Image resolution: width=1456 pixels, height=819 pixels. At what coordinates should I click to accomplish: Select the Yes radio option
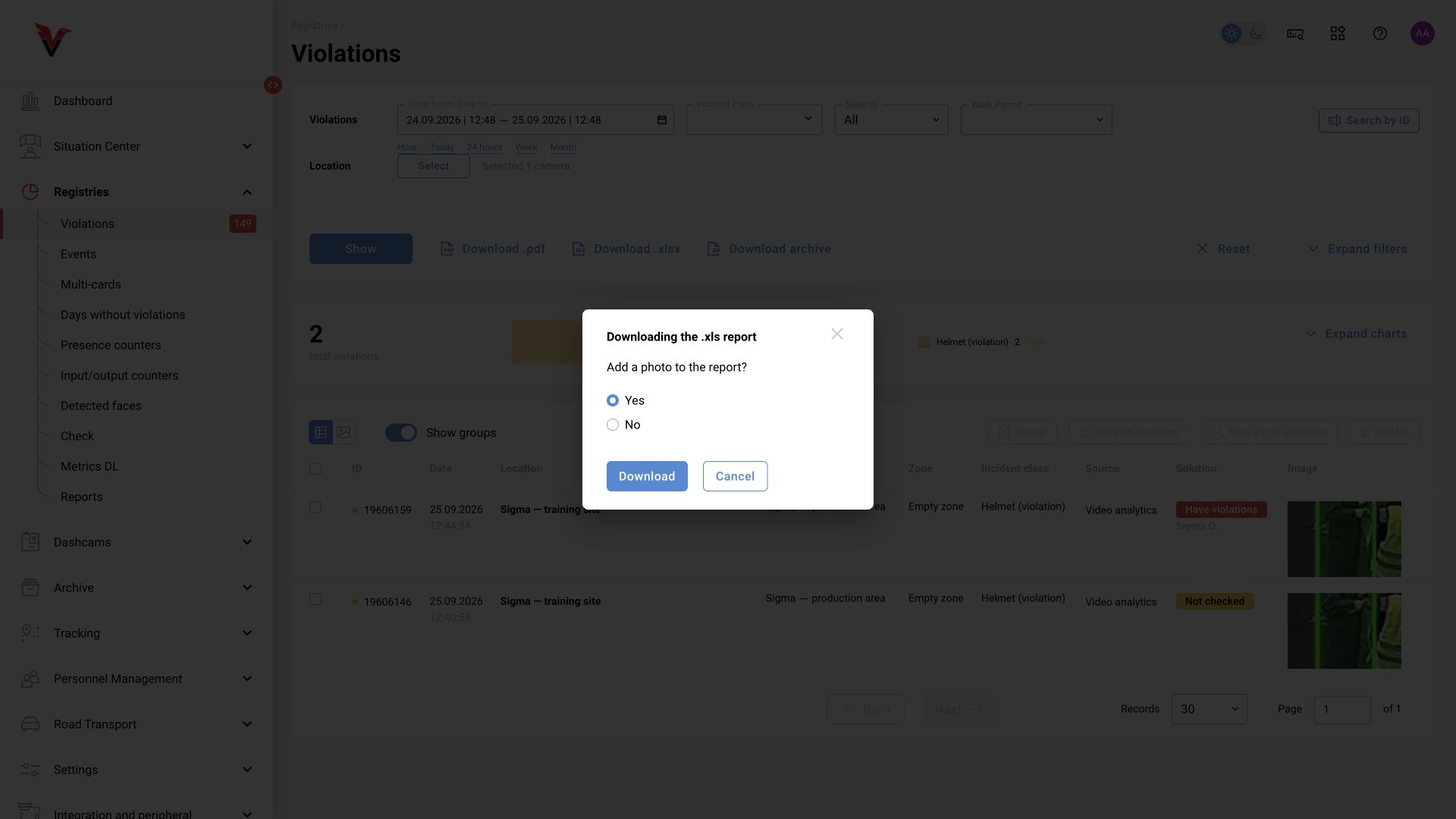(x=613, y=400)
